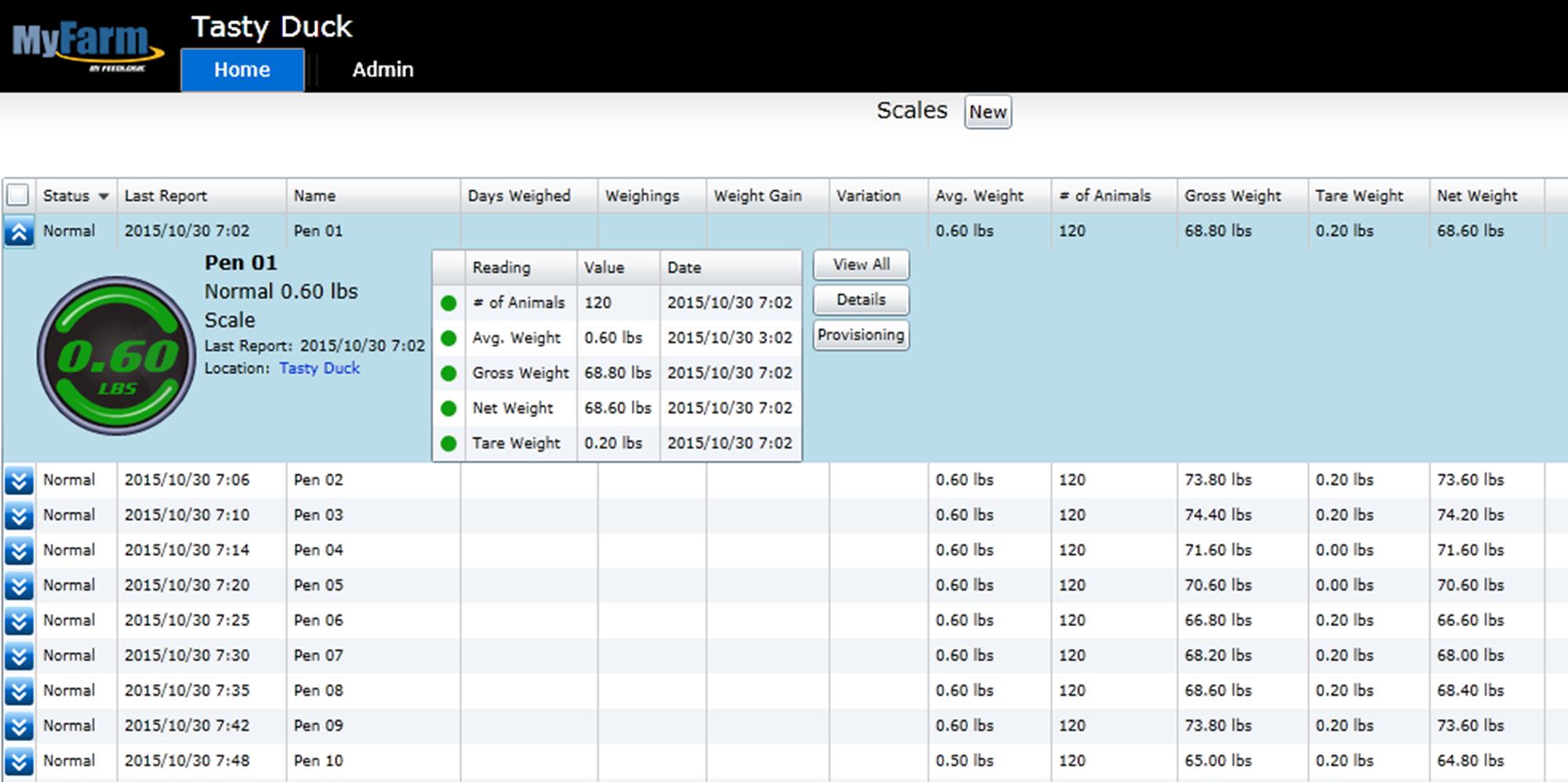Follow the Tasty Duck location link
Image resolution: width=1568 pixels, height=782 pixels.
click(x=319, y=368)
